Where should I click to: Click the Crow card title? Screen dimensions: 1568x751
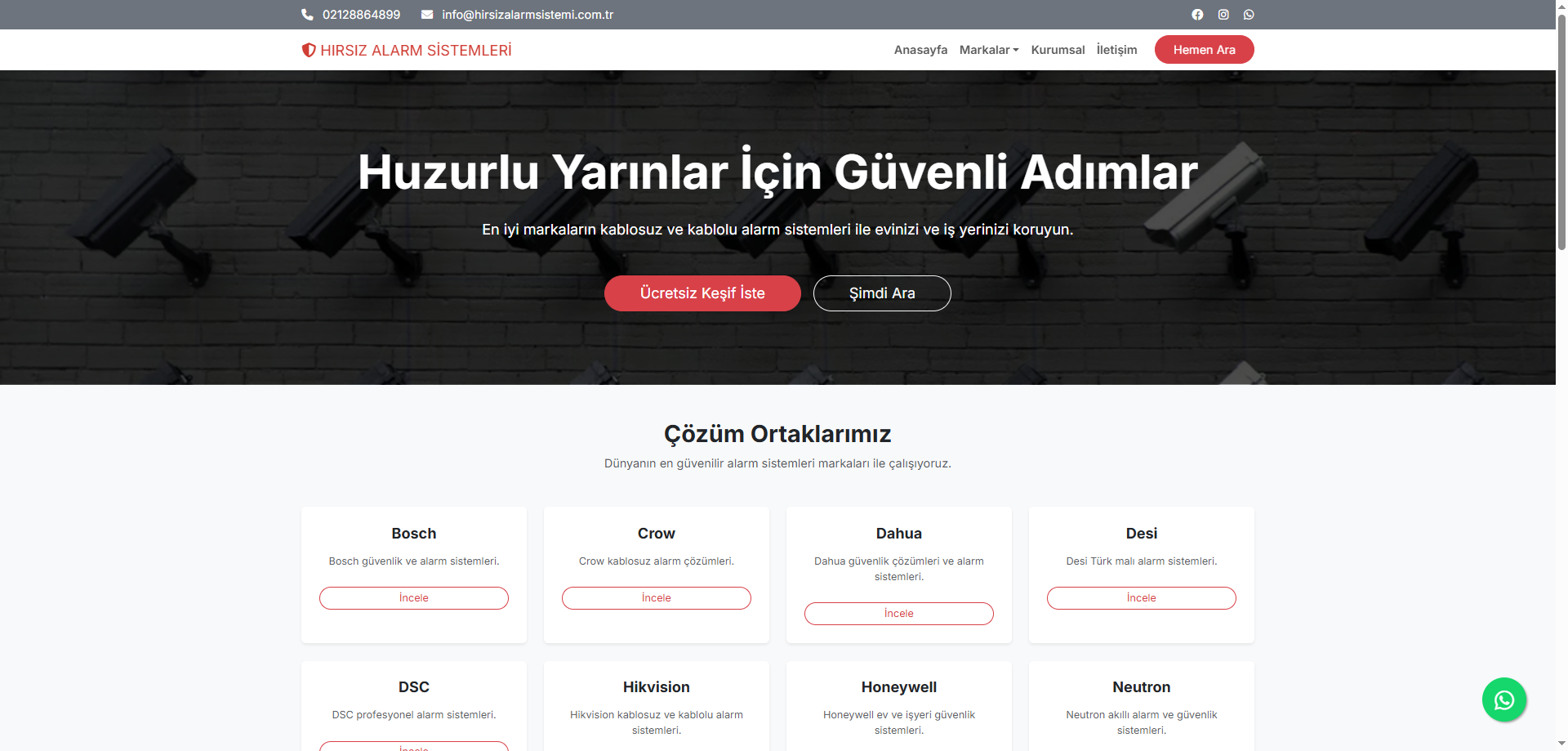pyautogui.click(x=657, y=534)
